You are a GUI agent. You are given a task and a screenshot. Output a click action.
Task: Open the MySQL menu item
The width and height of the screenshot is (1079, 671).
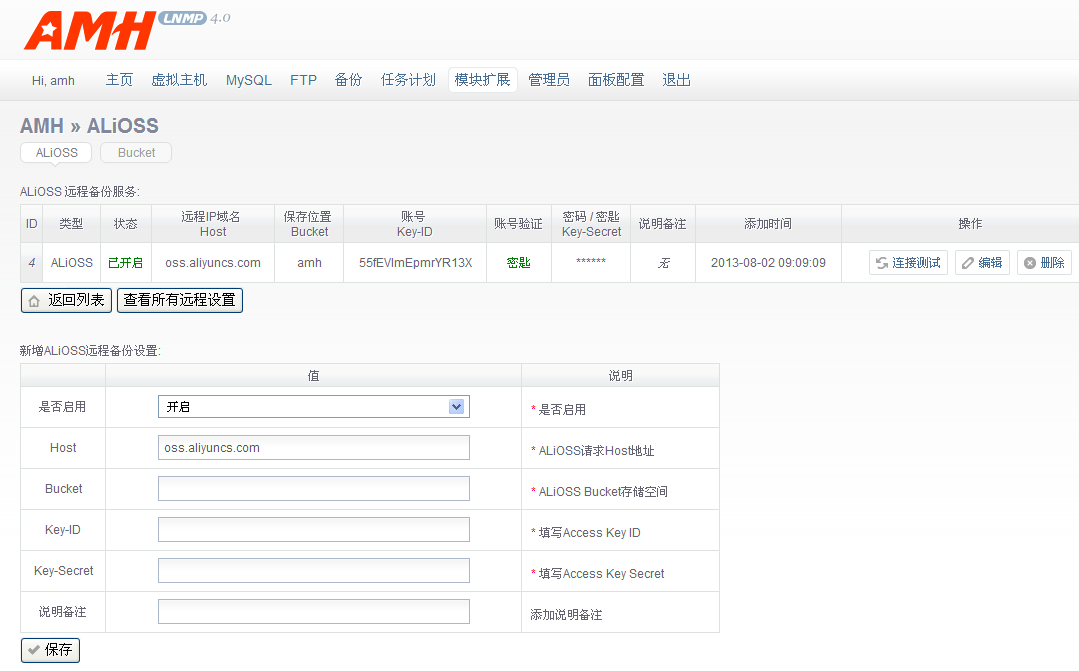pyautogui.click(x=249, y=80)
